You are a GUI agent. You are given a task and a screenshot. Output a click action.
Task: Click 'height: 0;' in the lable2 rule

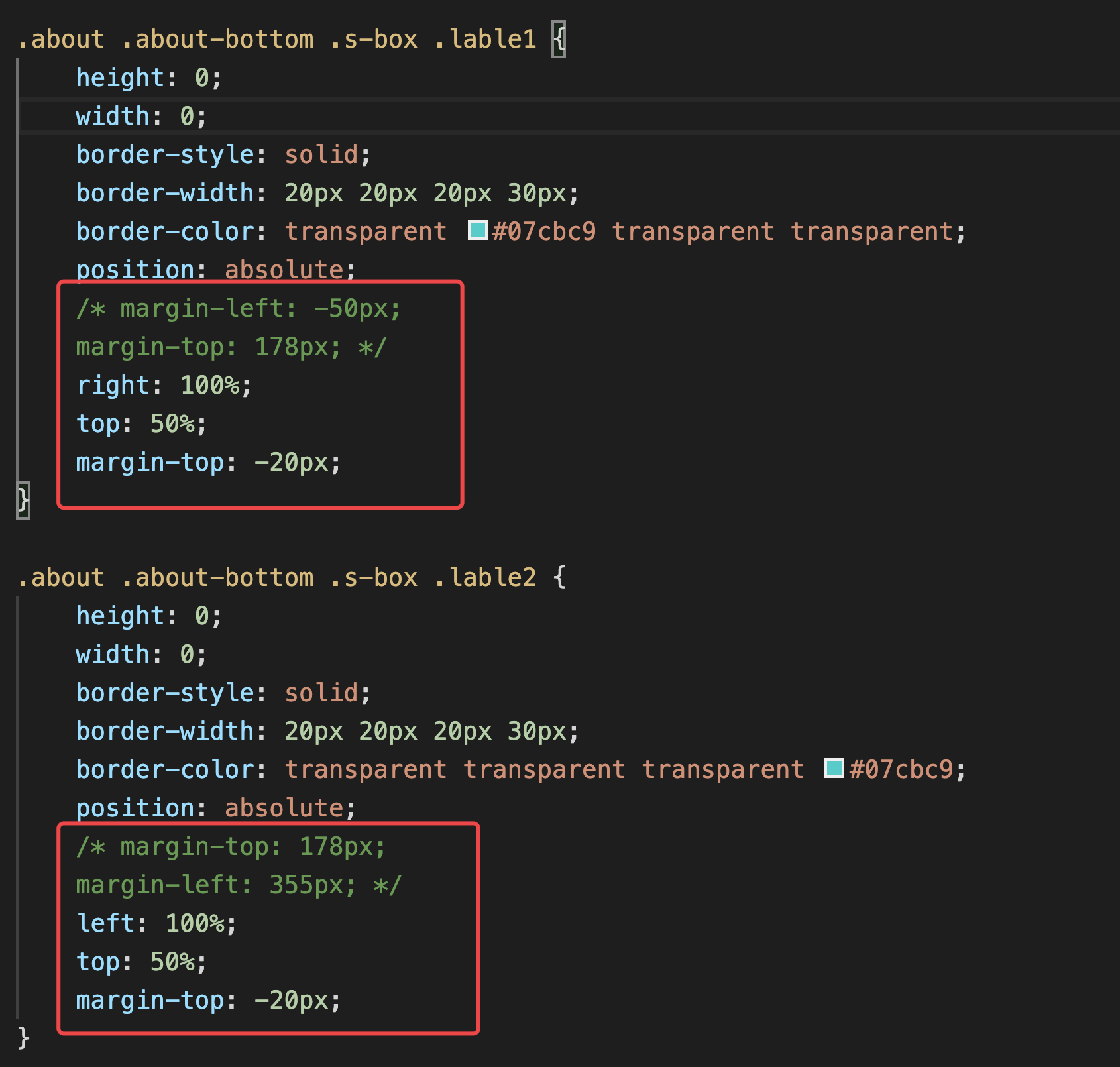(149, 616)
